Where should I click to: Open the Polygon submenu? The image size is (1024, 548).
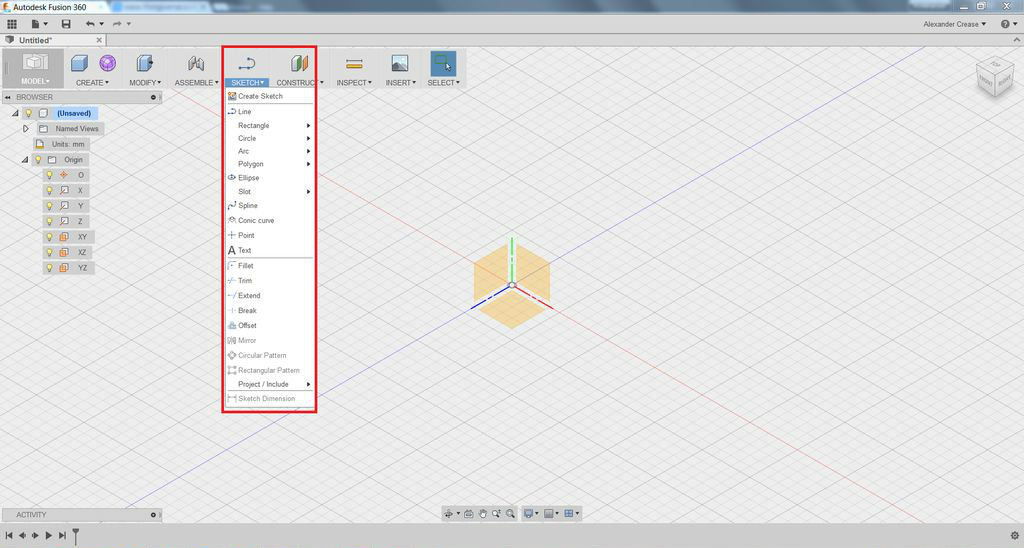point(269,164)
